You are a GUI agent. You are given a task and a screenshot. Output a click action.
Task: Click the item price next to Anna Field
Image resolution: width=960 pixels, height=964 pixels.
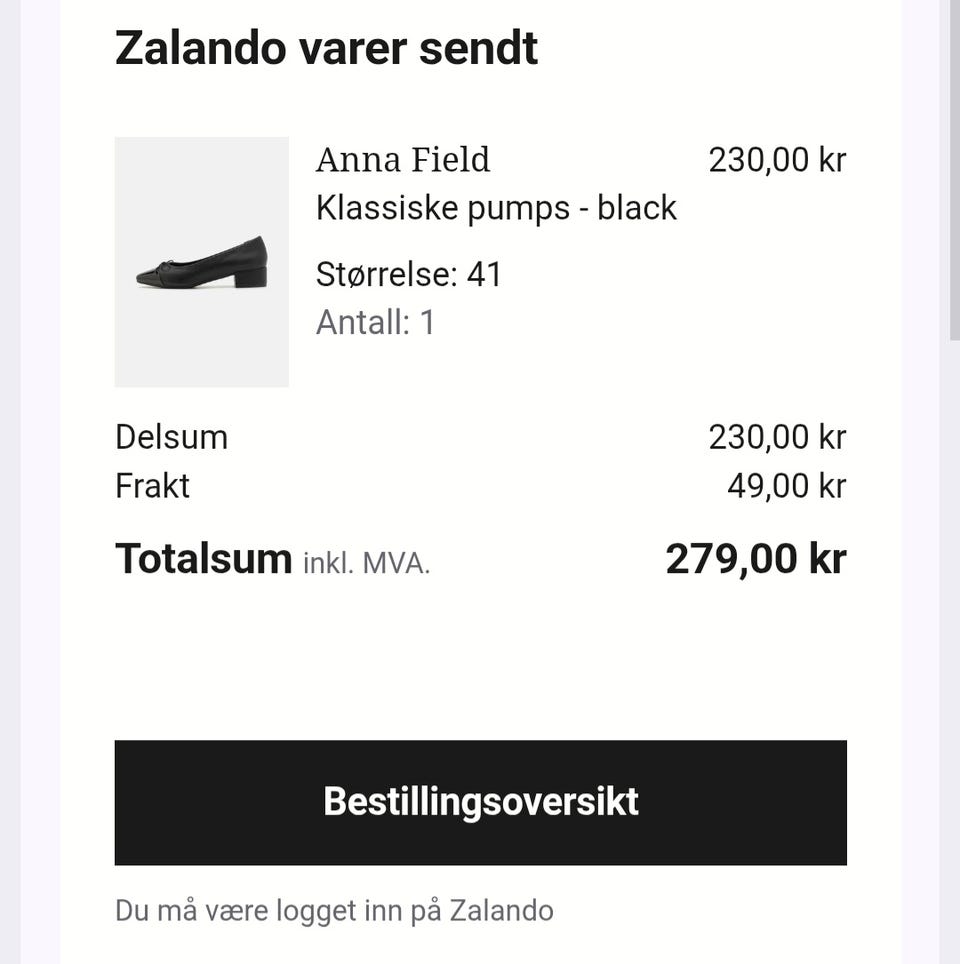tap(777, 160)
